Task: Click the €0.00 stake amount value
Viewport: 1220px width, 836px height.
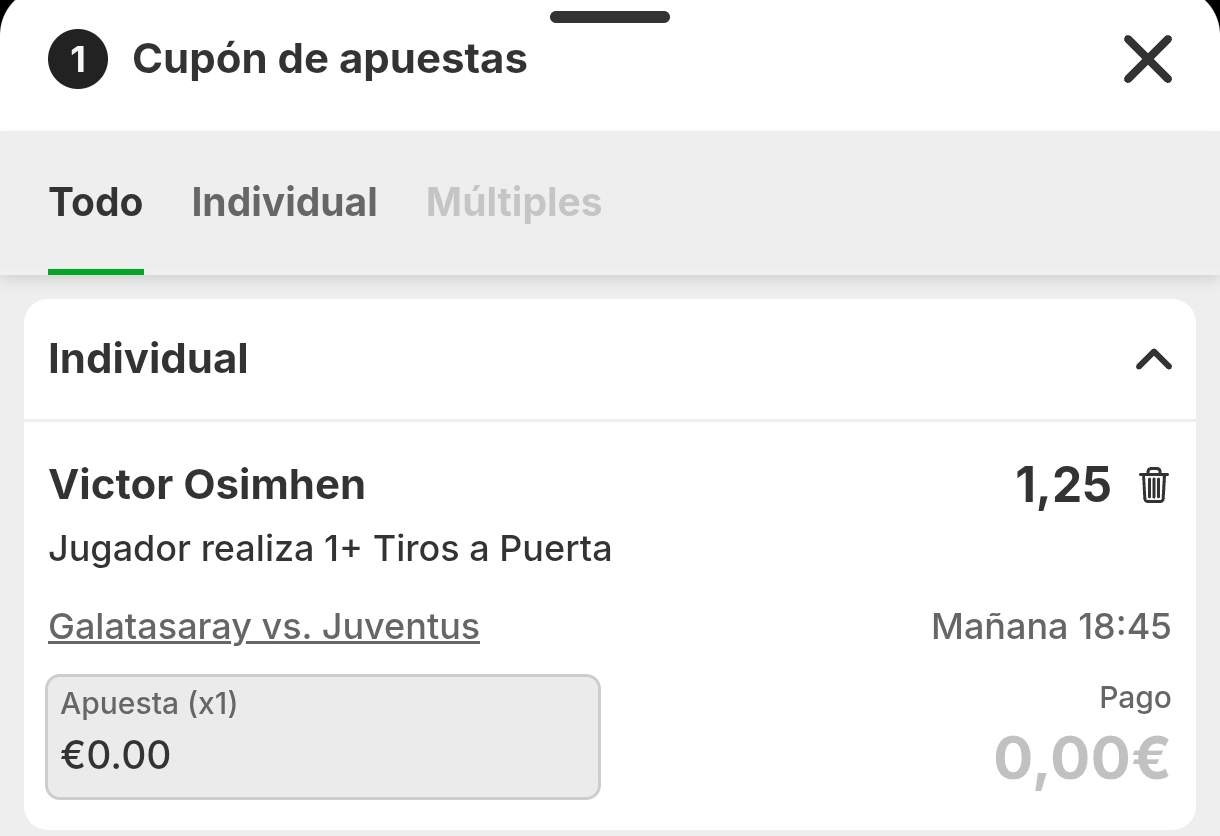Action: [116, 755]
